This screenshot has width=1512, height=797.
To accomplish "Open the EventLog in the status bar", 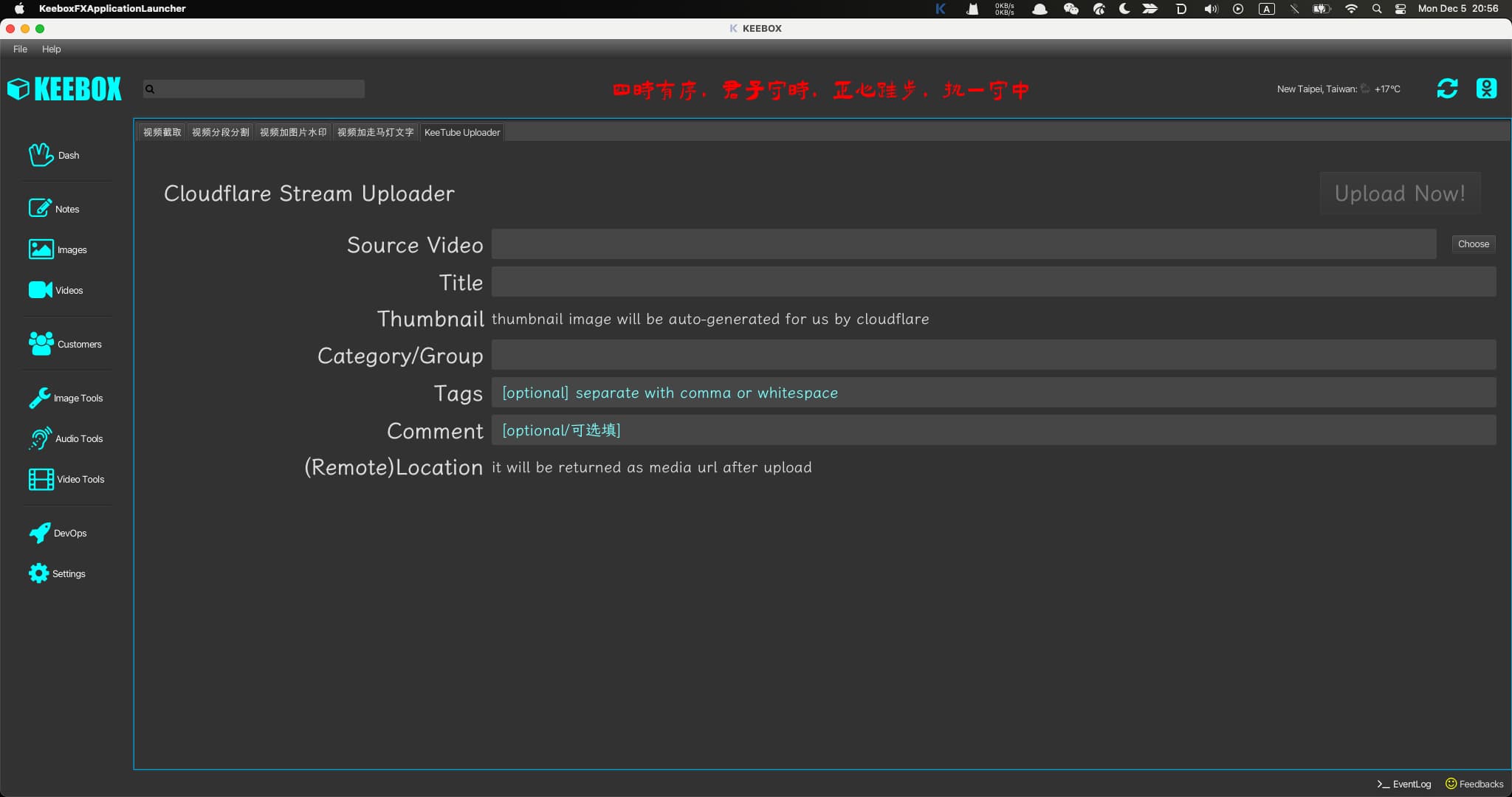I will pyautogui.click(x=1403, y=784).
